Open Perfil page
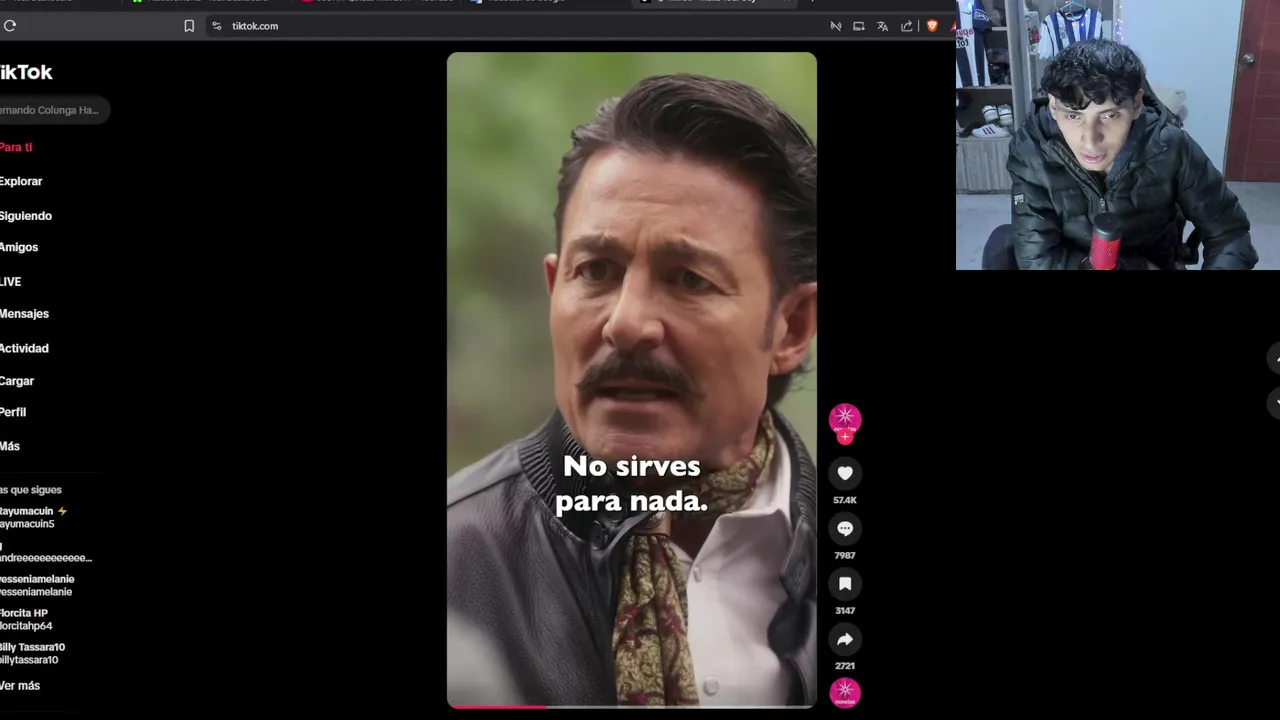Image resolution: width=1280 pixels, height=720 pixels. 13,412
